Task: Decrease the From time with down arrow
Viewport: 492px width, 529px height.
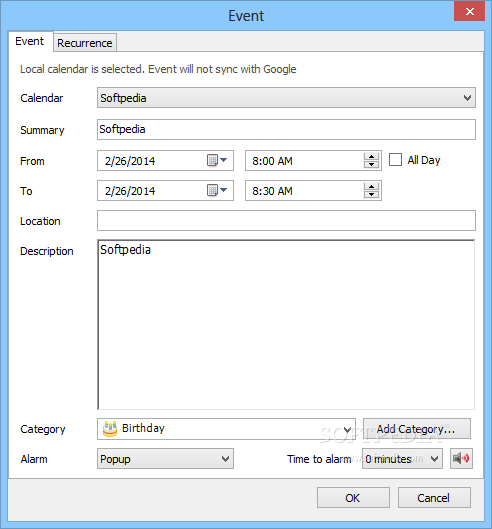Action: pyautogui.click(x=372, y=164)
